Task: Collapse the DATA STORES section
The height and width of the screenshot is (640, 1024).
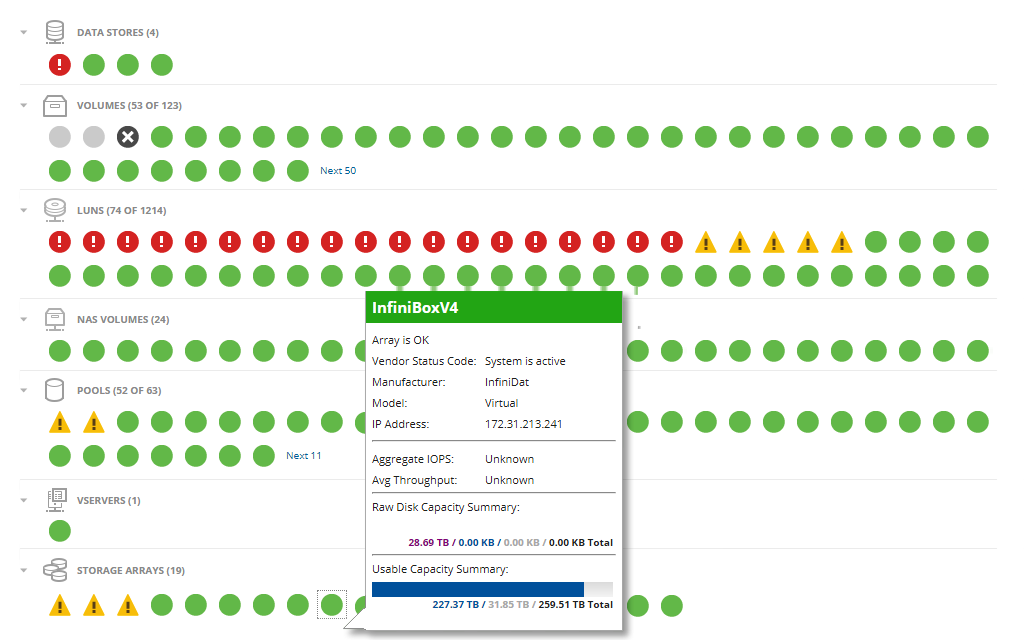Action: tap(22, 31)
